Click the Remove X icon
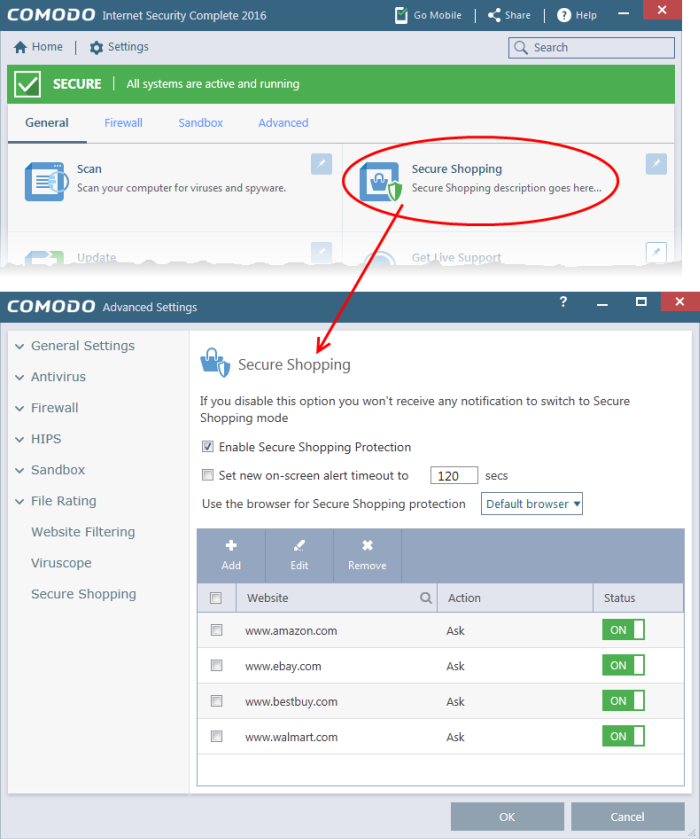Viewport: 700px width, 839px height. click(367, 545)
